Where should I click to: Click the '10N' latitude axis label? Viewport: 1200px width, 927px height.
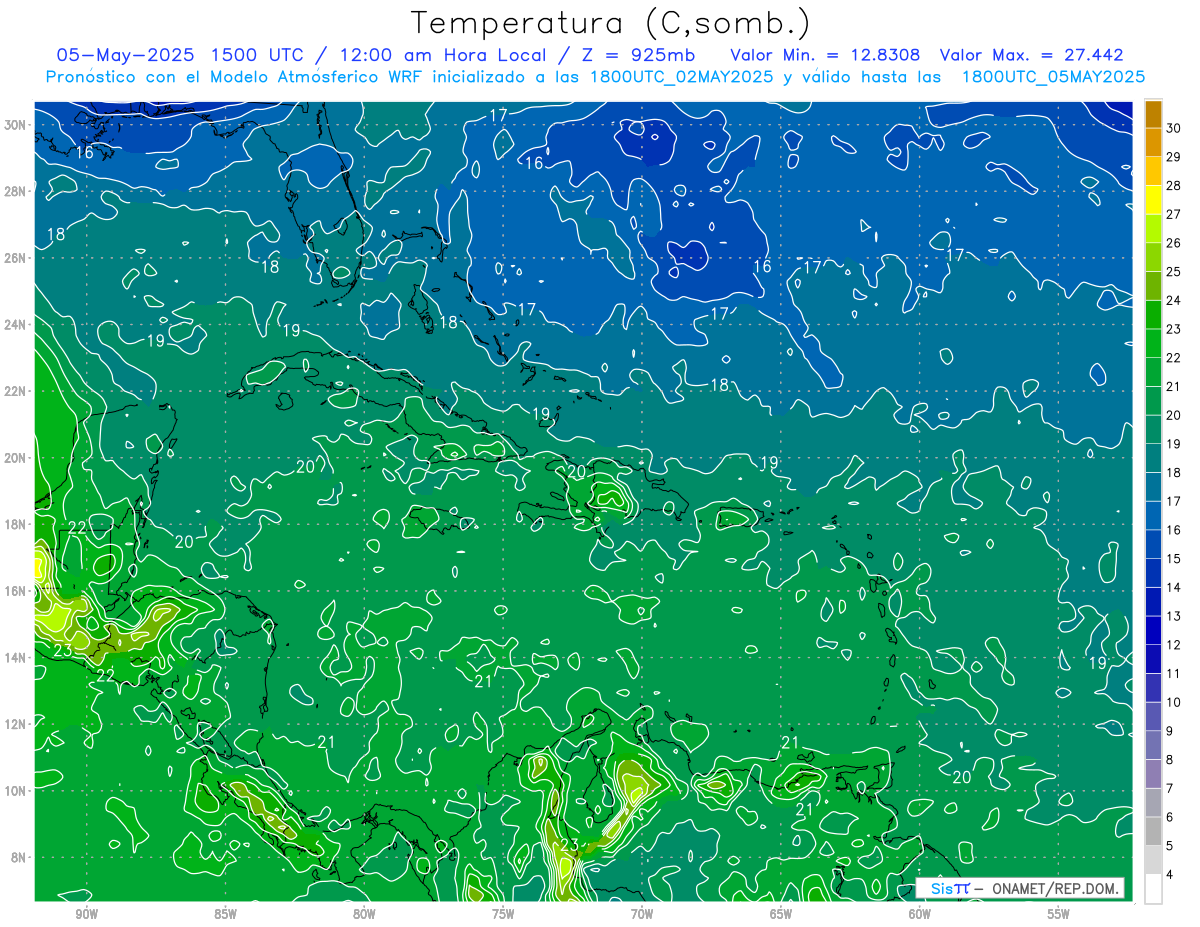click(x=17, y=790)
